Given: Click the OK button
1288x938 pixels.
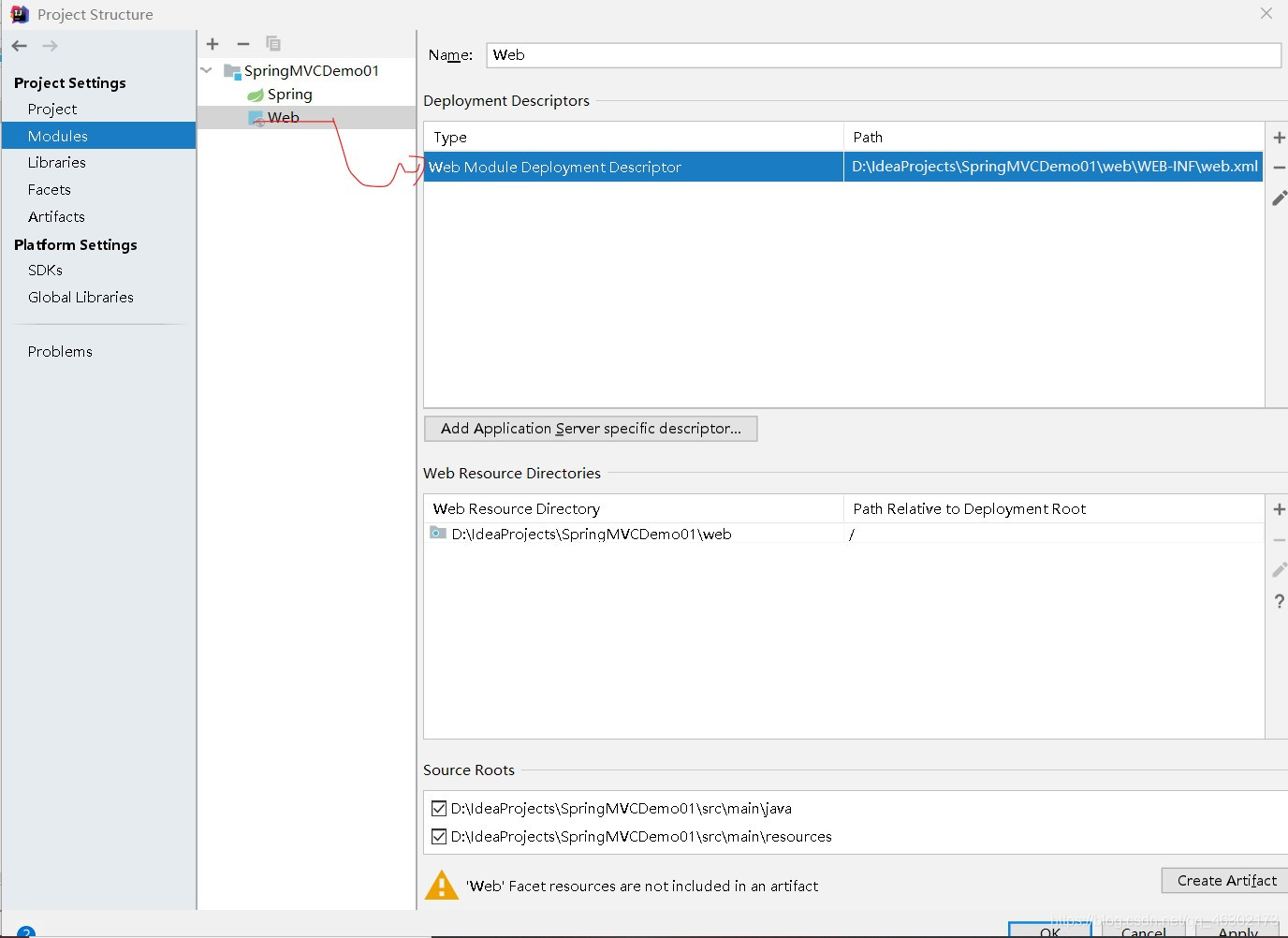Looking at the screenshot, I should [x=1050, y=931].
